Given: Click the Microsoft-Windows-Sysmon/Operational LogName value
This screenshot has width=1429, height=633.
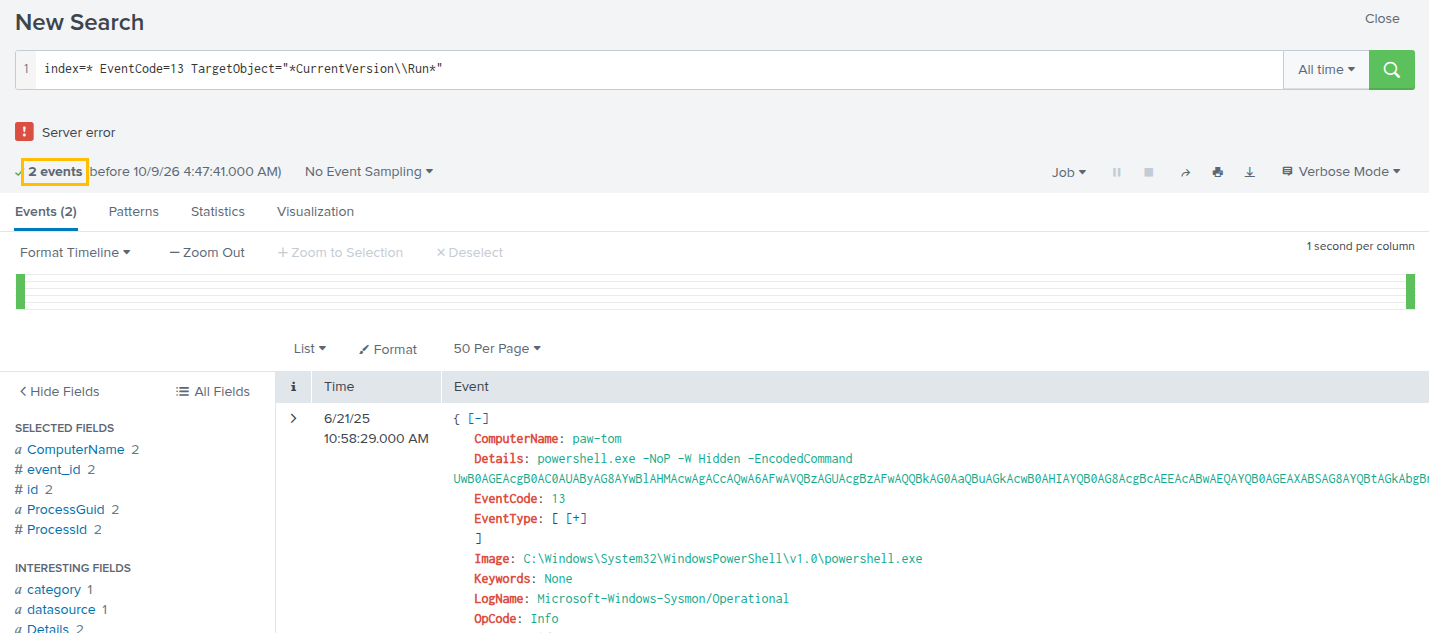Looking at the screenshot, I should [663, 598].
